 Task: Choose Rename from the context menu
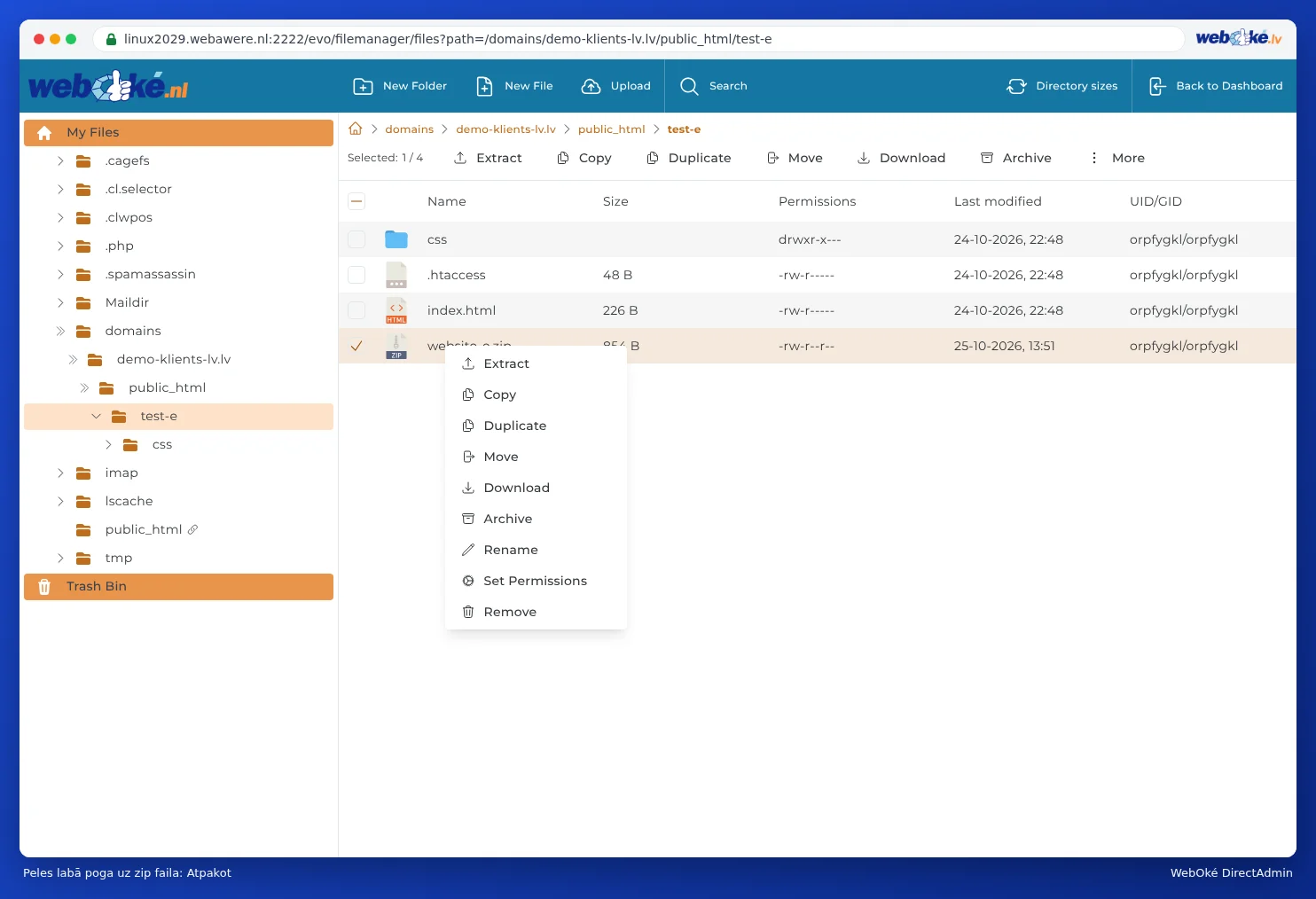(536, 550)
